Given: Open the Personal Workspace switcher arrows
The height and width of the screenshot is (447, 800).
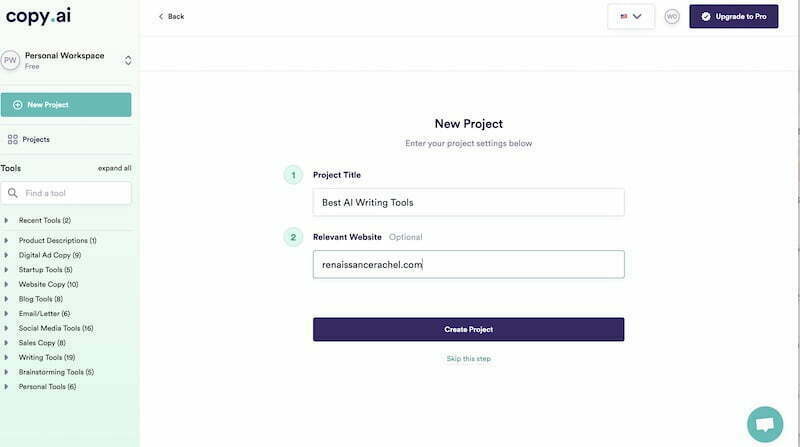Looking at the screenshot, I should (128, 60).
